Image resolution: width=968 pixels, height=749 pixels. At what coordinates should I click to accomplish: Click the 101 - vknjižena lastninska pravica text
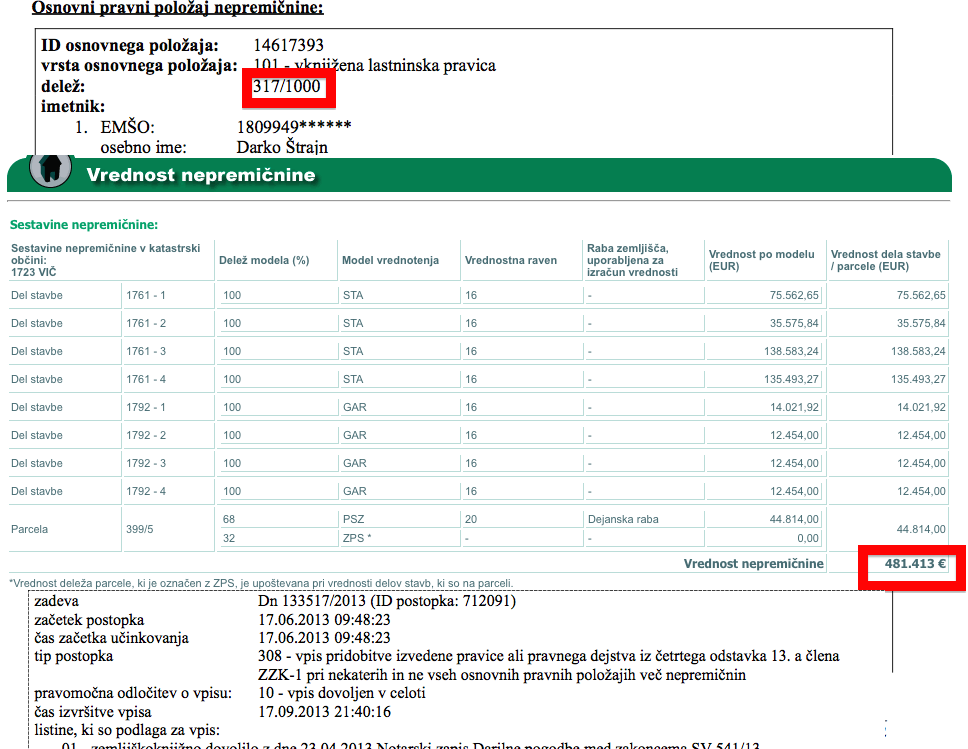[374, 65]
